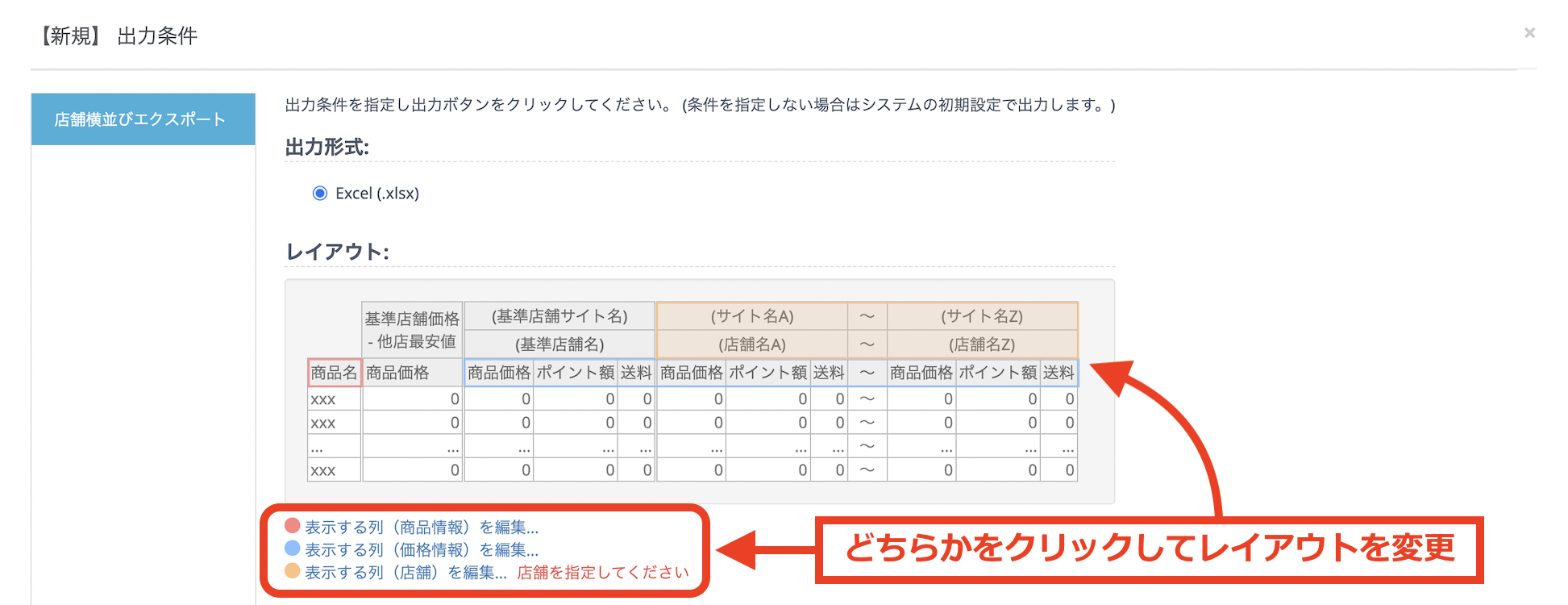This screenshot has height=605, width=1568.
Task: Open 表示する列（商品情報）を編集 link
Action: pyautogui.click(x=421, y=528)
